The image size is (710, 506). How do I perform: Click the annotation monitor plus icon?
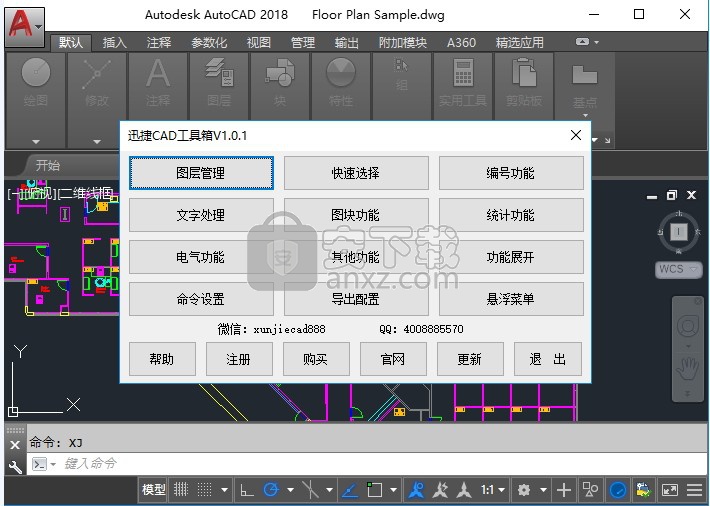564,490
